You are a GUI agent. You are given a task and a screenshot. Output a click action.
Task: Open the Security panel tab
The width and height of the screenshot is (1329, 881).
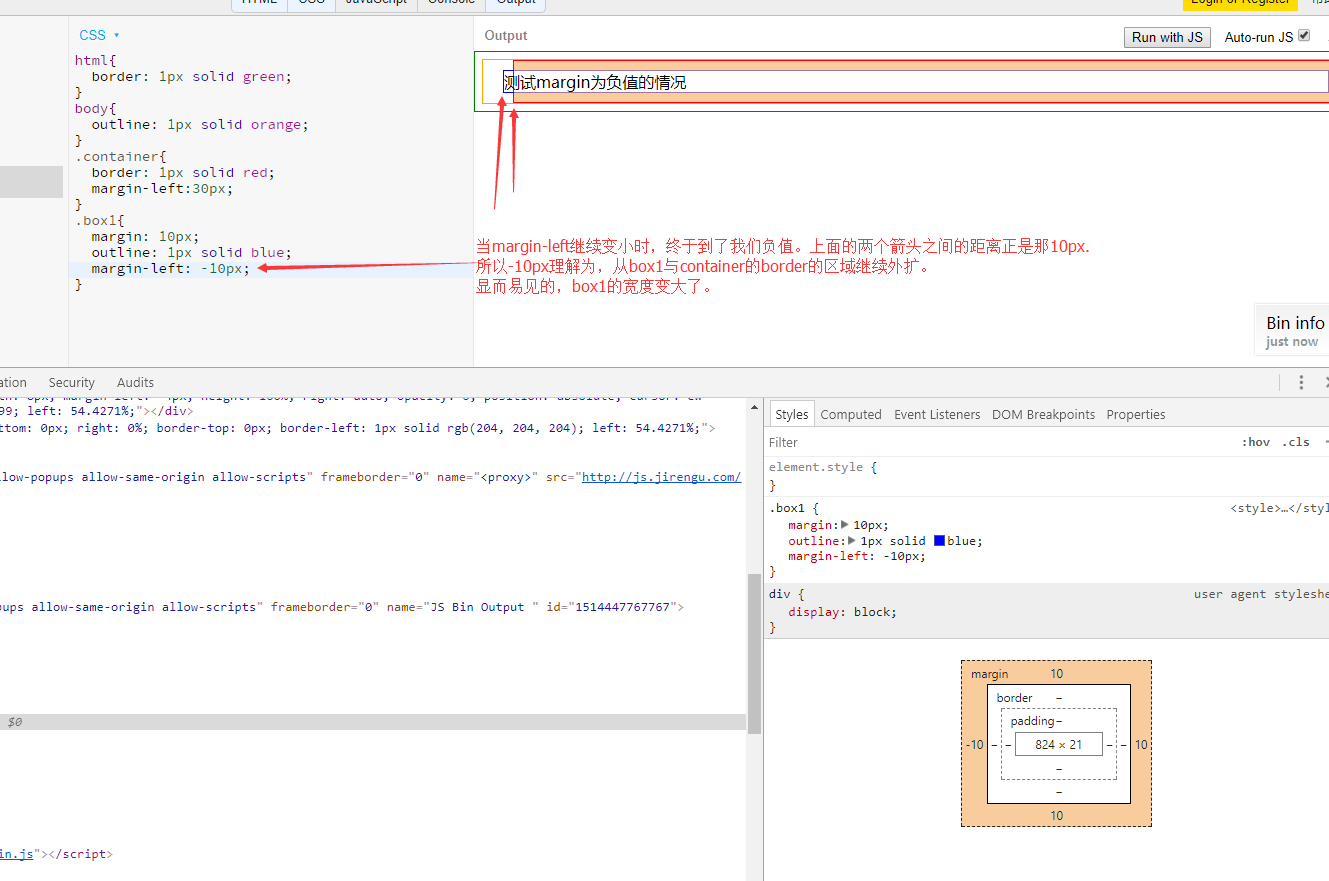click(71, 382)
